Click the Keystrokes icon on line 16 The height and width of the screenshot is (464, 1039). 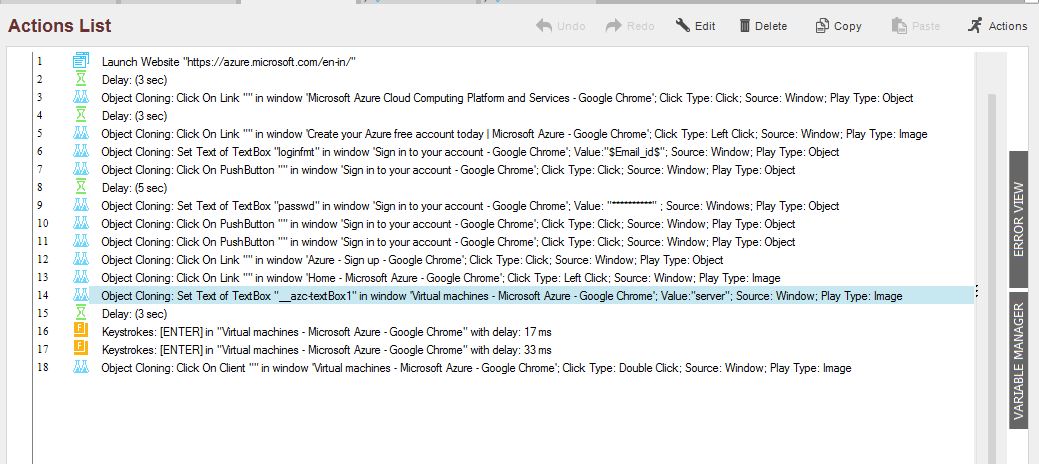point(81,332)
